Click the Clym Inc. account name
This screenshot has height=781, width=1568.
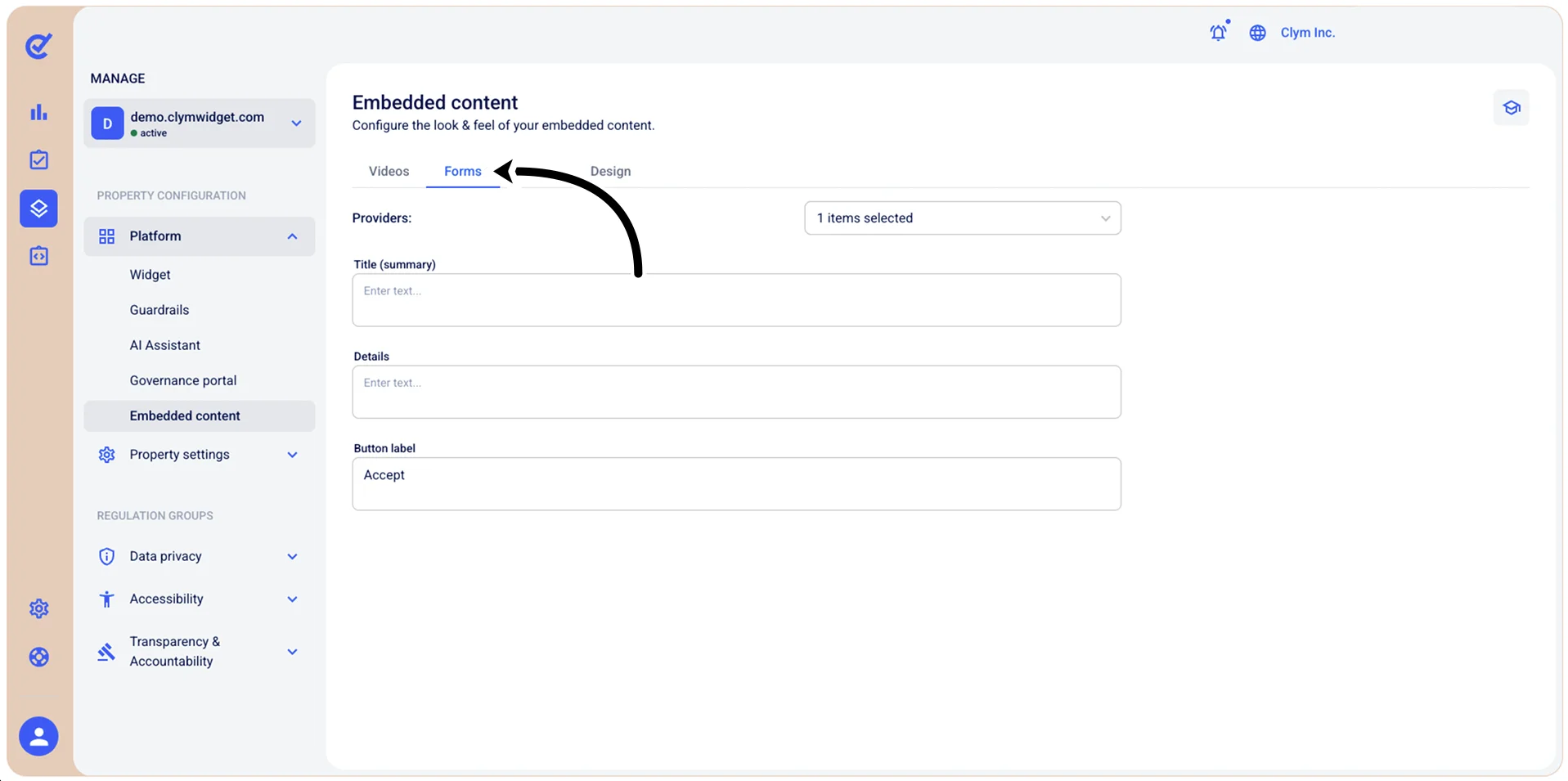[x=1307, y=33]
